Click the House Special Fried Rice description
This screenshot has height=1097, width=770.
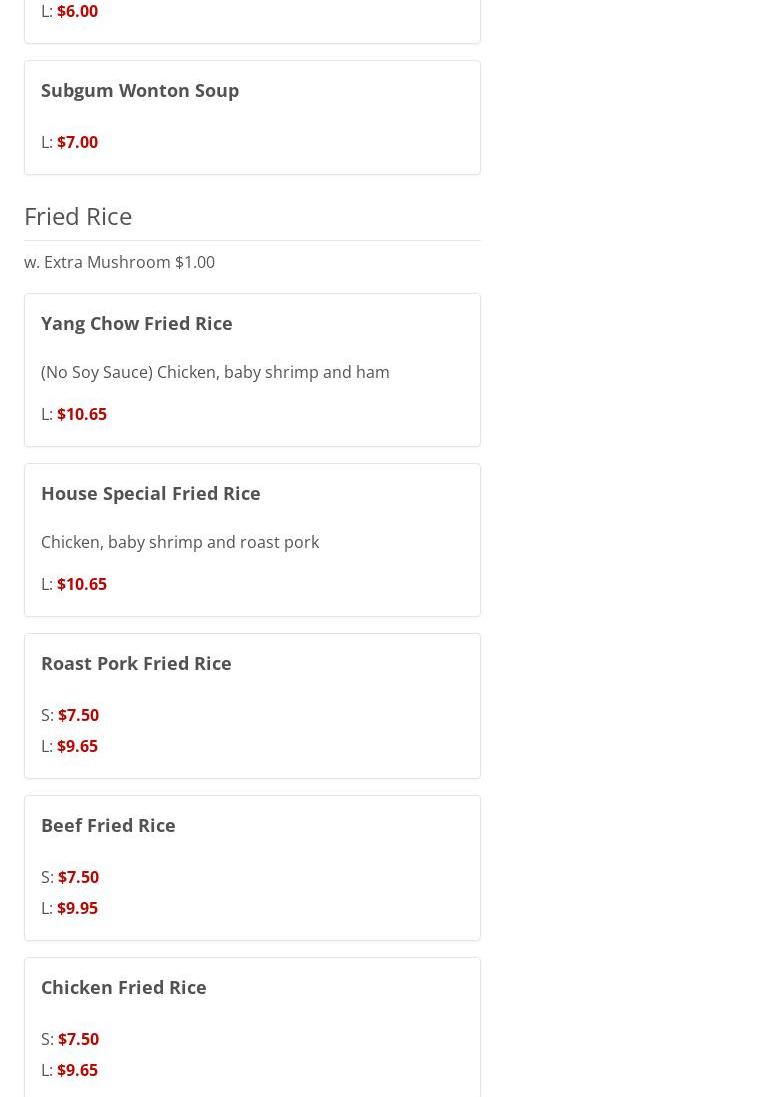coord(180,542)
